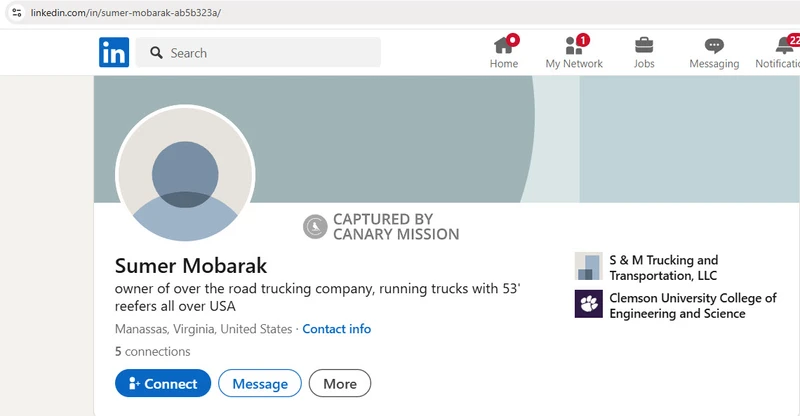The width and height of the screenshot is (800, 416).
Task: Open S & M Trucking and Transportation, LLC
Action: point(663,267)
